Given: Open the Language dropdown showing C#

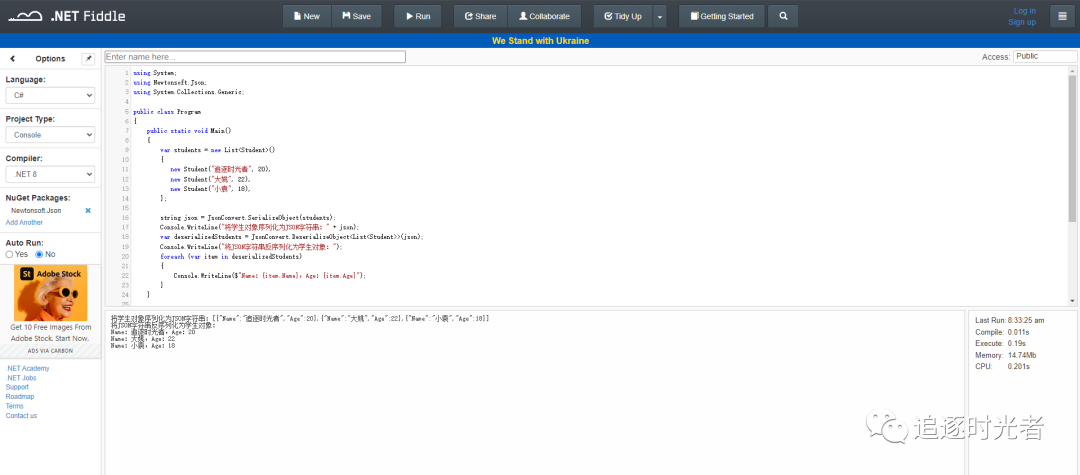Looking at the screenshot, I should pos(50,96).
